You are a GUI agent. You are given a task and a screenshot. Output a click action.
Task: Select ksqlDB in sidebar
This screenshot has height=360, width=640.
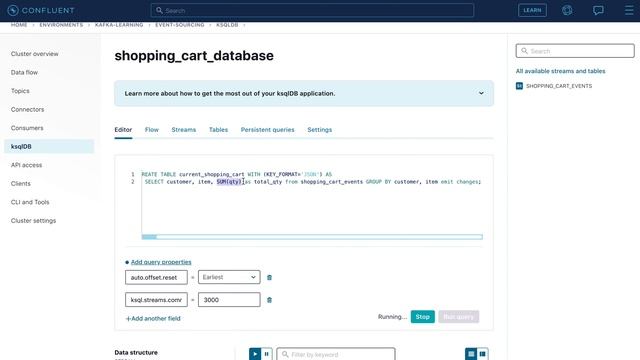pos(49,147)
